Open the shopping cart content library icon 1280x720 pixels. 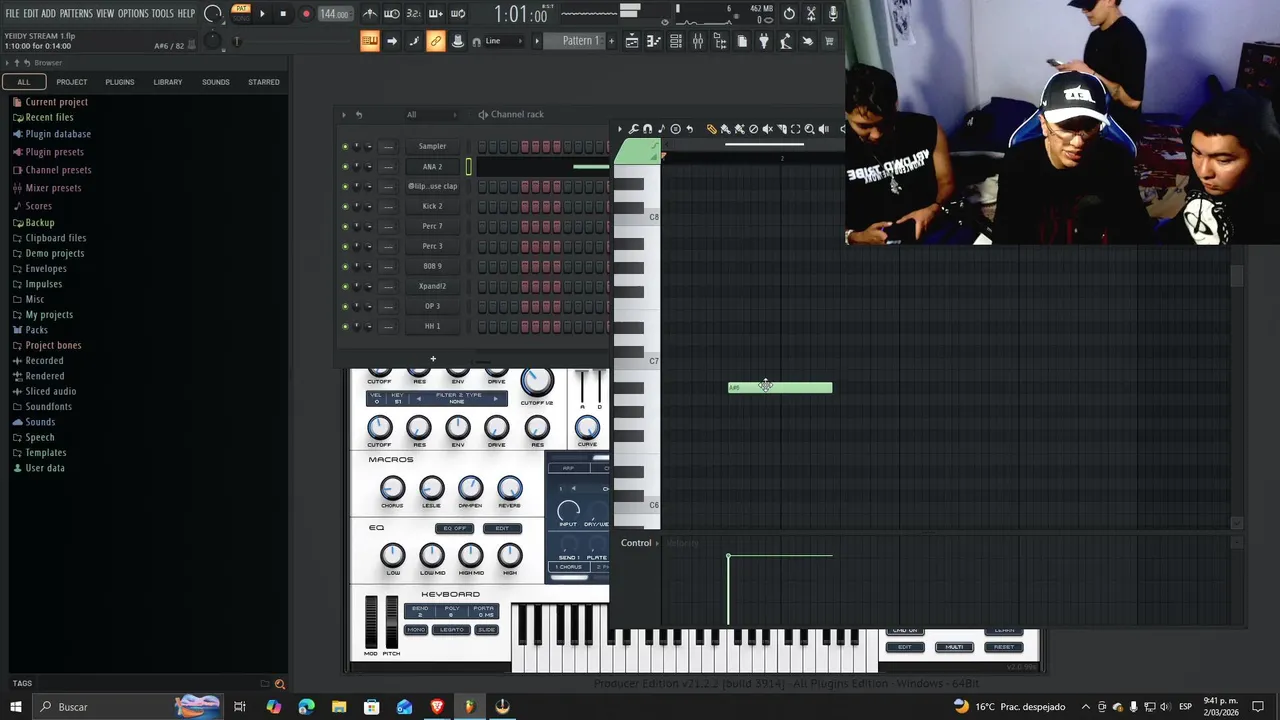click(829, 41)
